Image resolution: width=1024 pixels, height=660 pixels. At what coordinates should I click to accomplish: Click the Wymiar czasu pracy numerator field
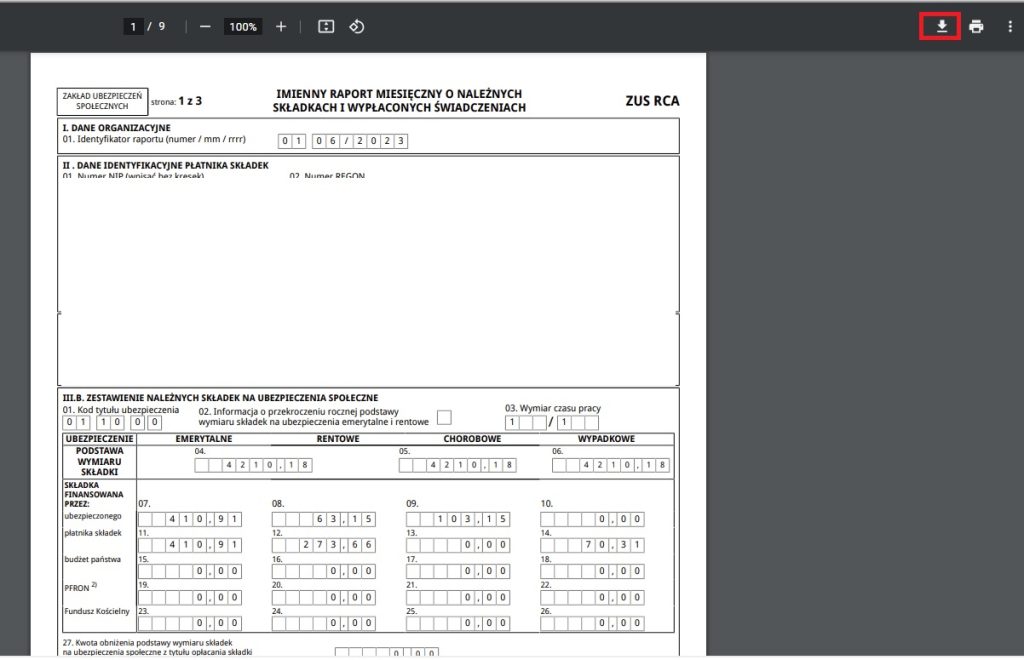pyautogui.click(x=525, y=423)
